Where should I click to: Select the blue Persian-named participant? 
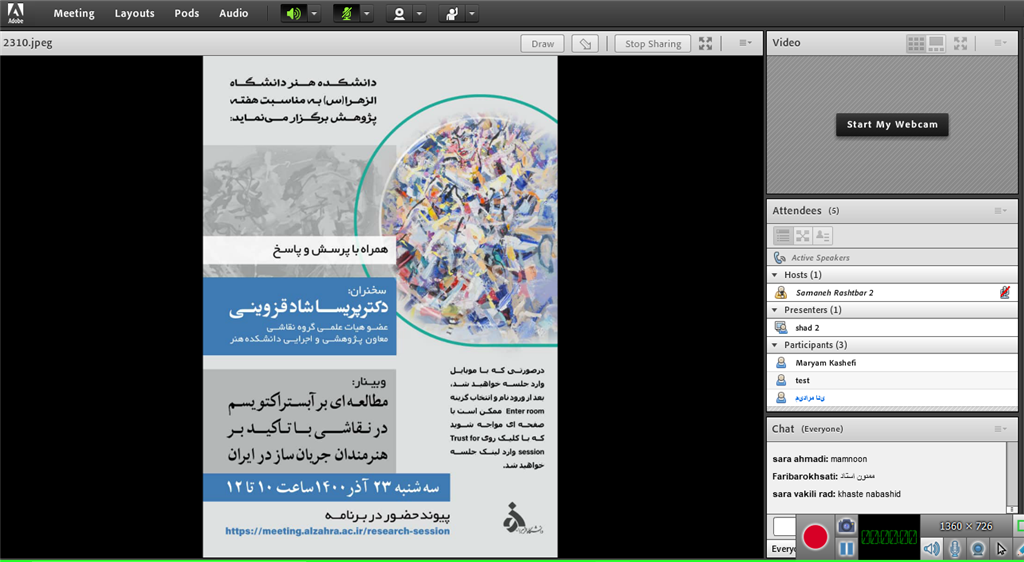click(x=892, y=398)
